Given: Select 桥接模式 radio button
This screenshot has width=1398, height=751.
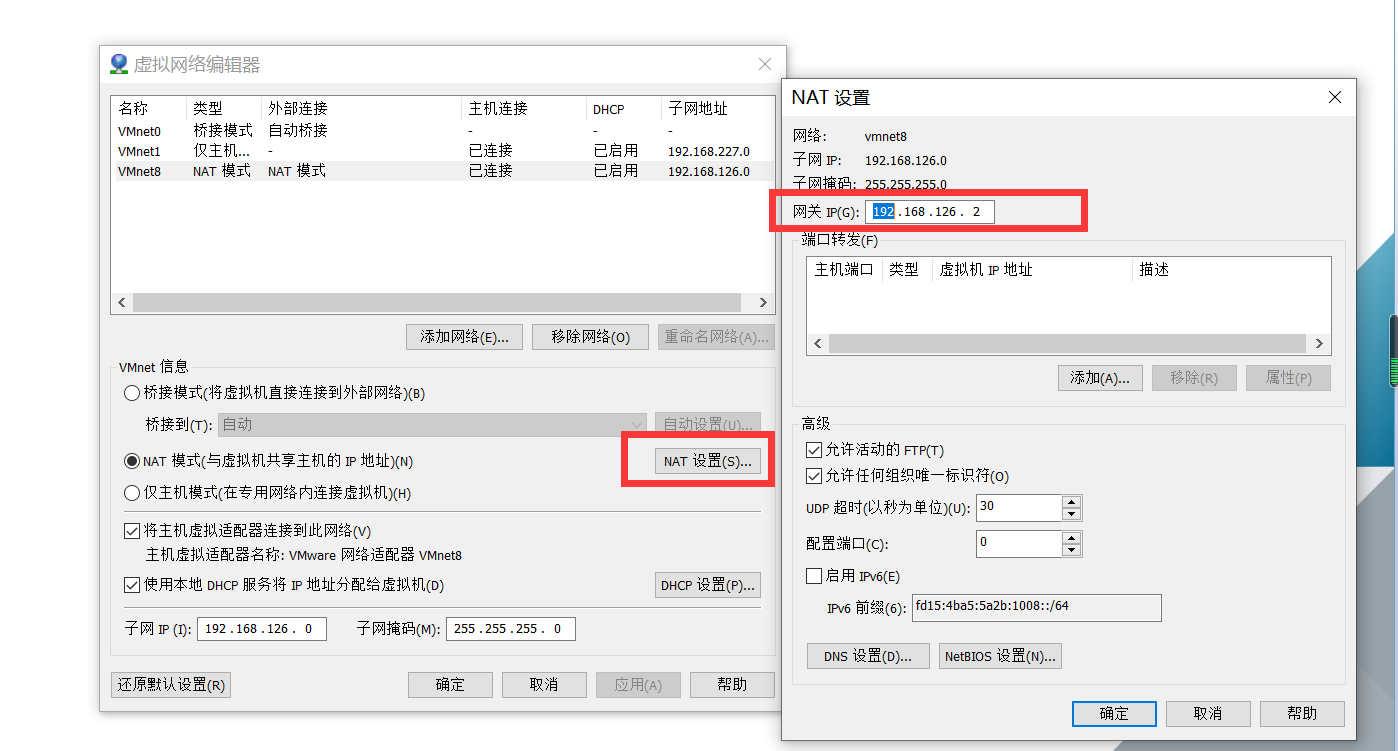Looking at the screenshot, I should click(x=132, y=393).
